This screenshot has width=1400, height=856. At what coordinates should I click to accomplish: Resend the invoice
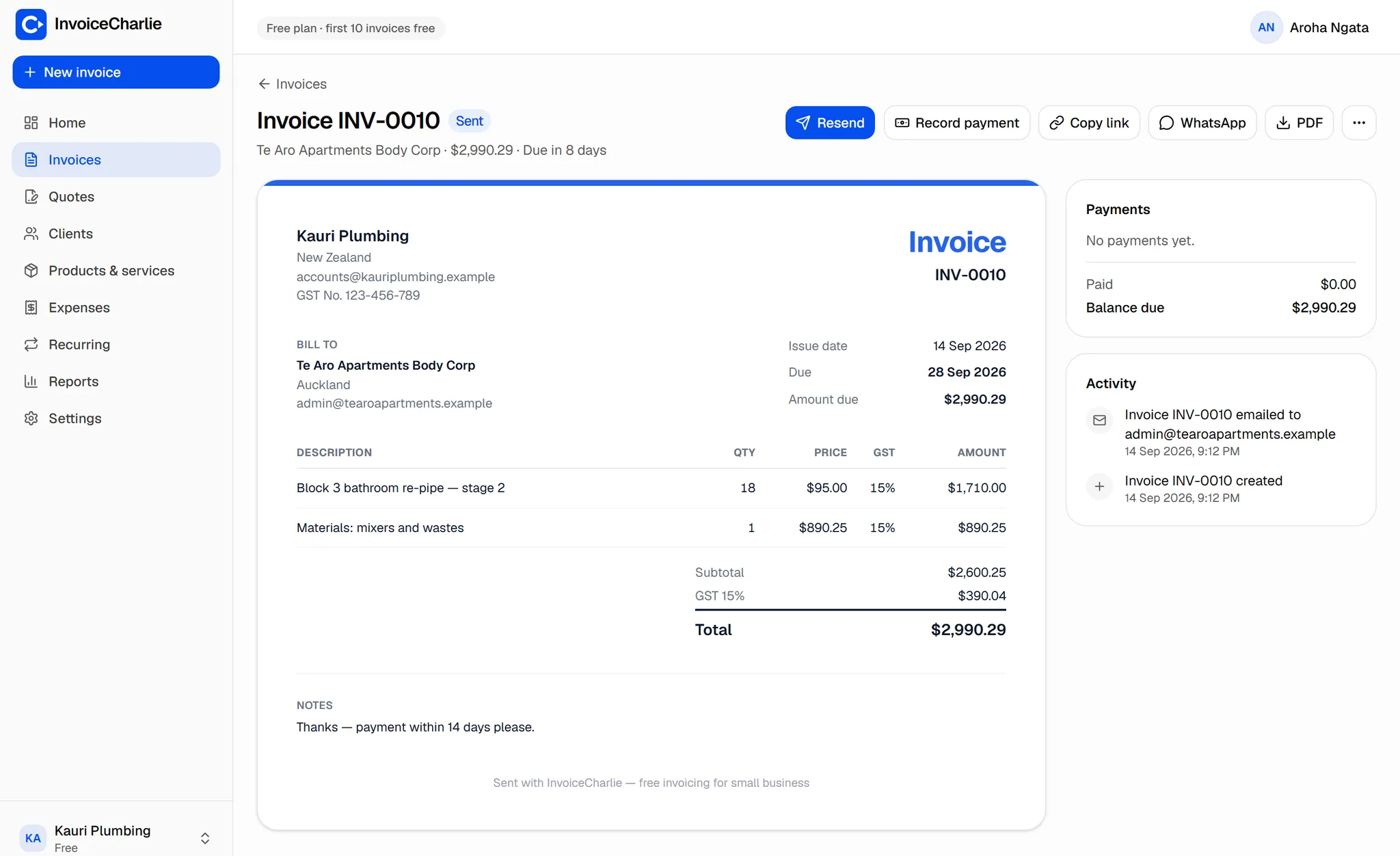[x=830, y=123]
